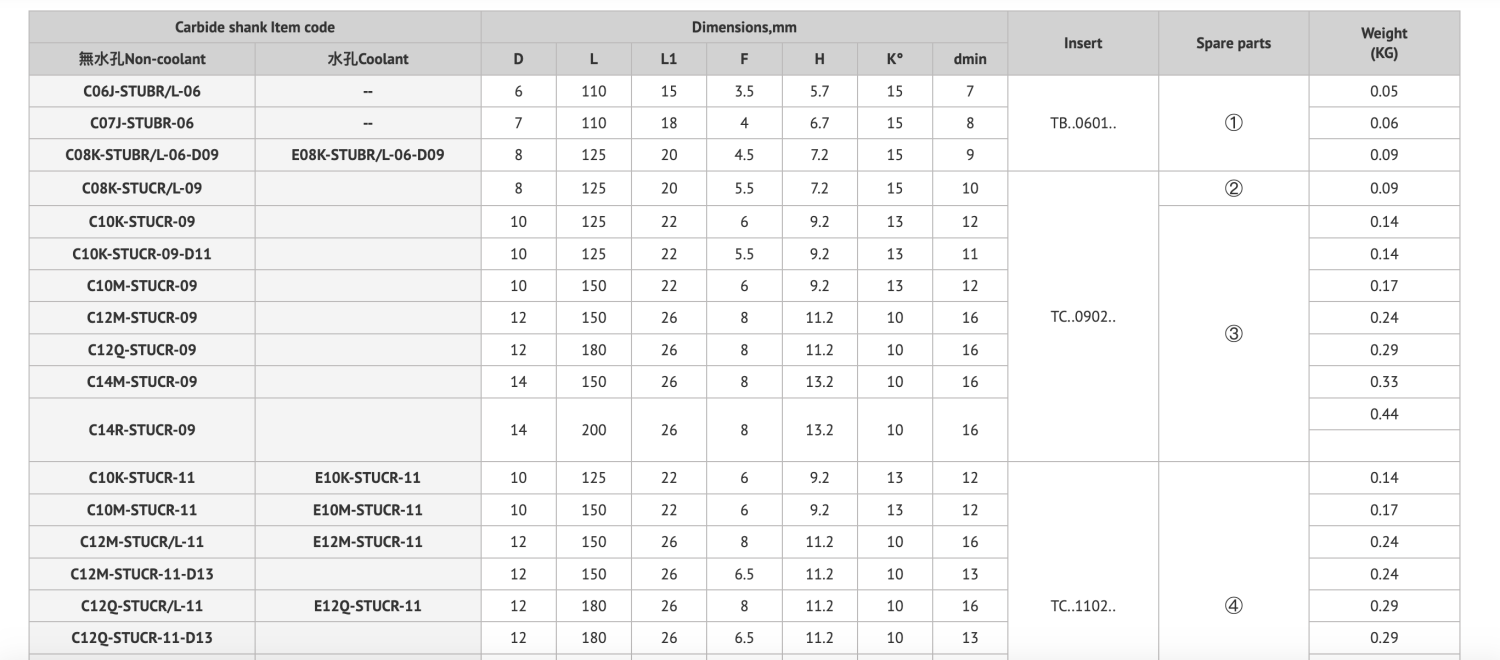Click the dmin column header
Image resolution: width=1500 pixels, height=660 pixels.
[x=970, y=59]
